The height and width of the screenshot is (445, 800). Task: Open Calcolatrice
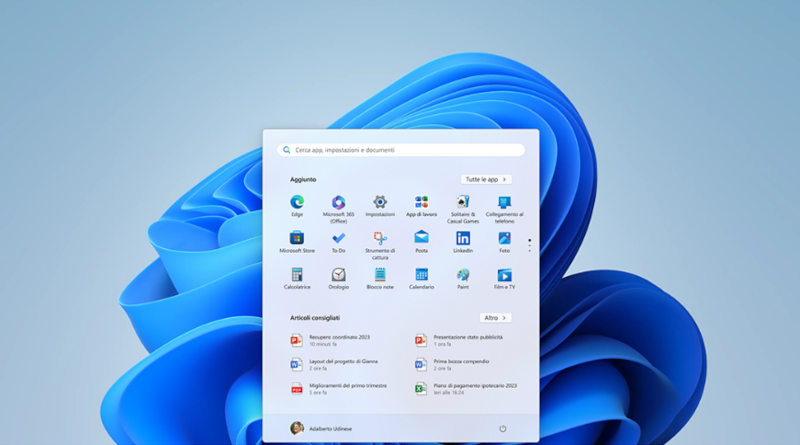point(297,278)
